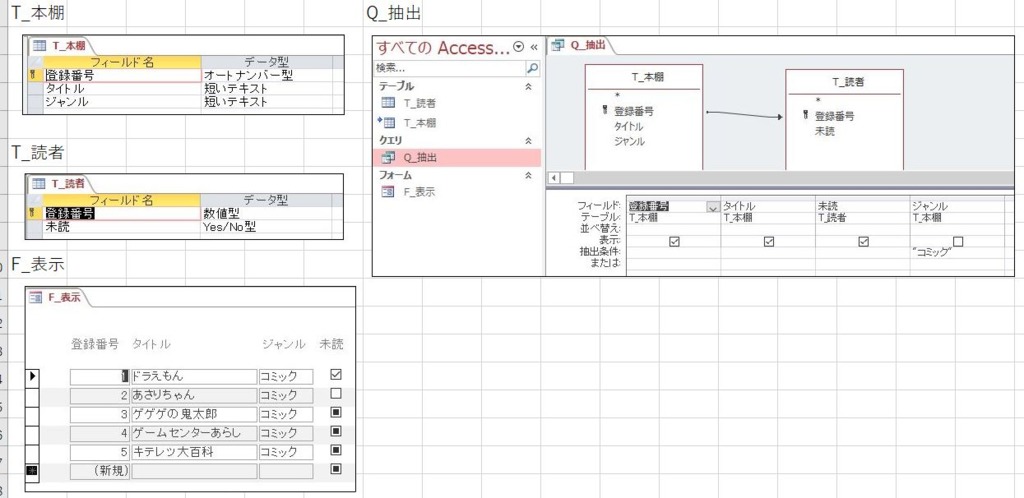Click the left scroll arrow in query diagram

[554, 177]
